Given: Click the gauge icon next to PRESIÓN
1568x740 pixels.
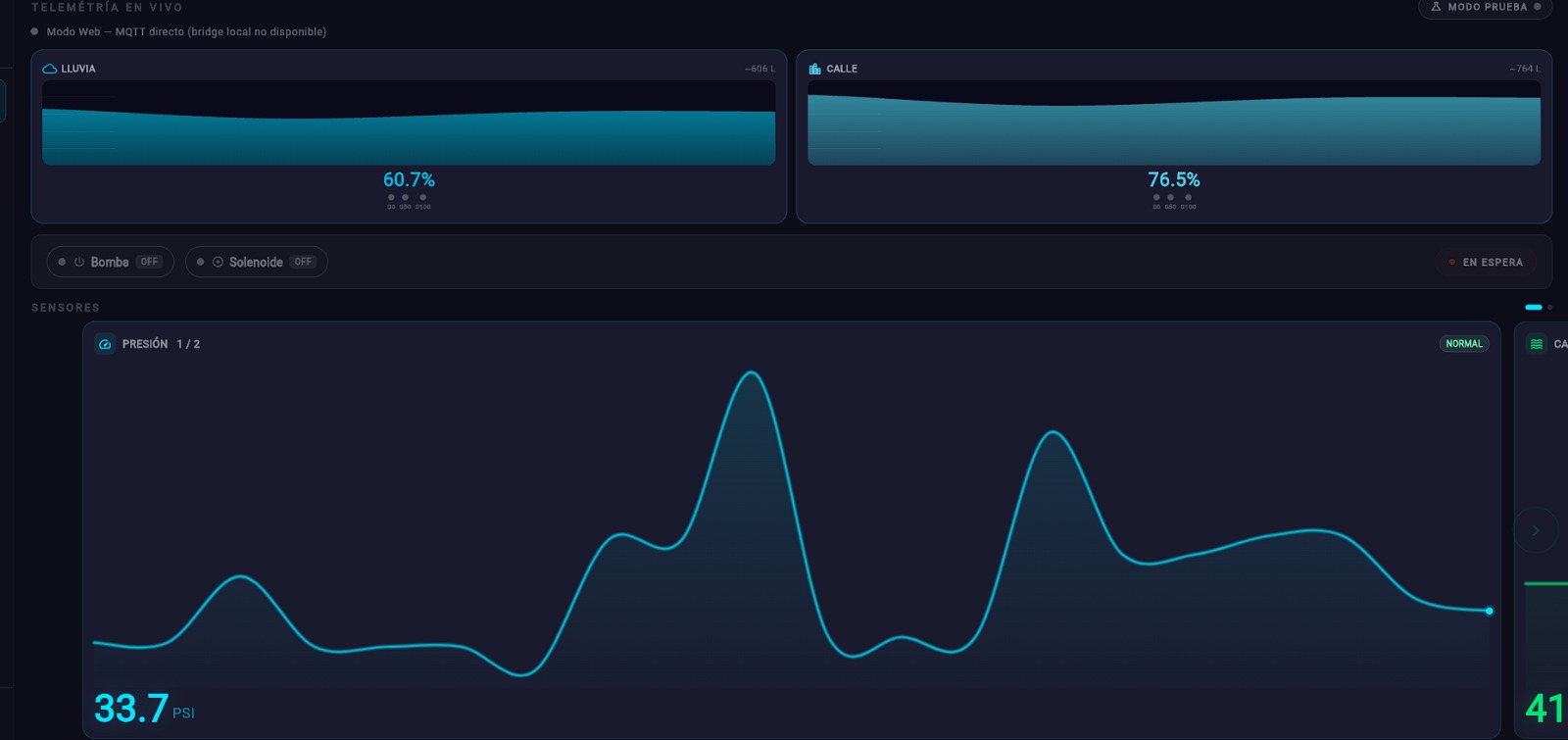Looking at the screenshot, I should (x=105, y=344).
